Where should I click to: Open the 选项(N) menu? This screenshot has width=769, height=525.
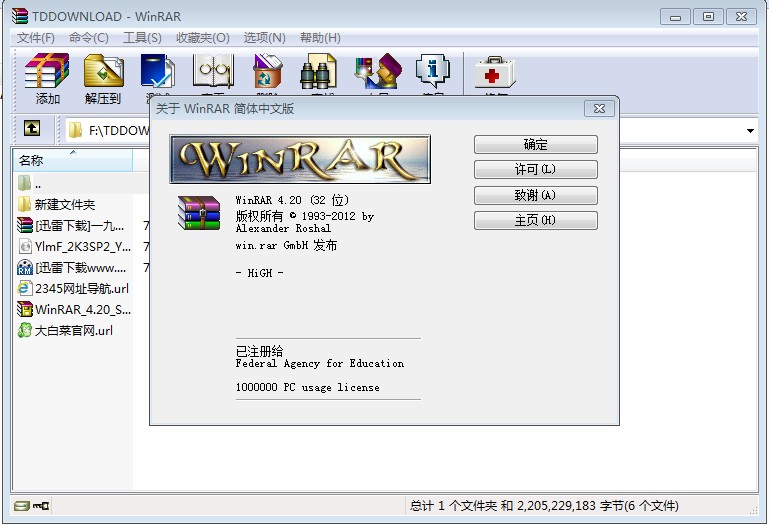(x=264, y=38)
